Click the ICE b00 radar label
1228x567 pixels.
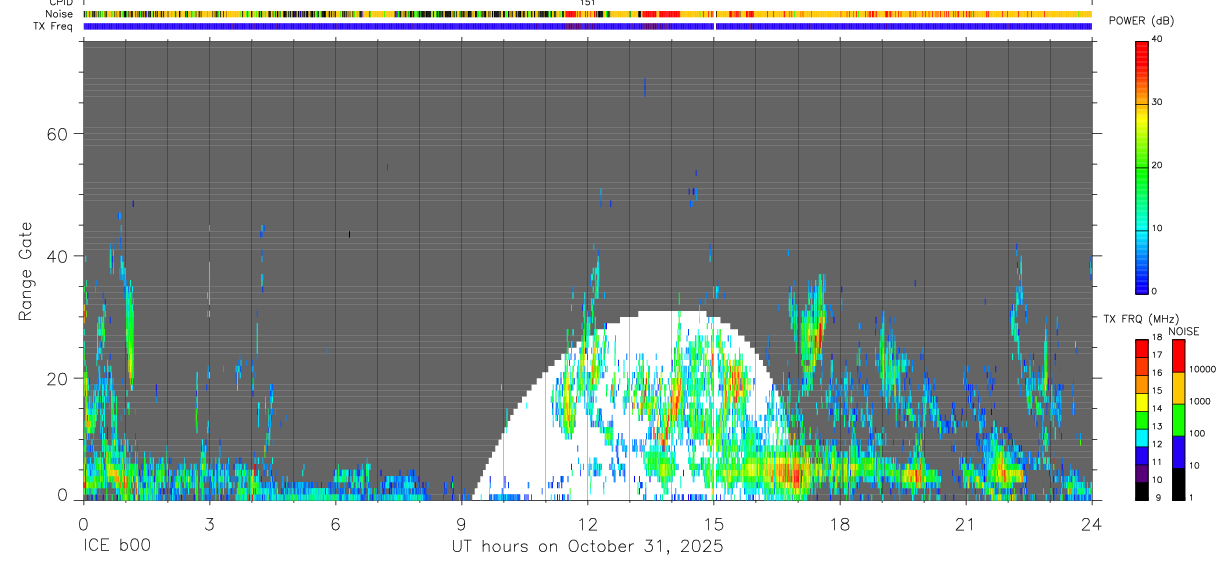(117, 547)
